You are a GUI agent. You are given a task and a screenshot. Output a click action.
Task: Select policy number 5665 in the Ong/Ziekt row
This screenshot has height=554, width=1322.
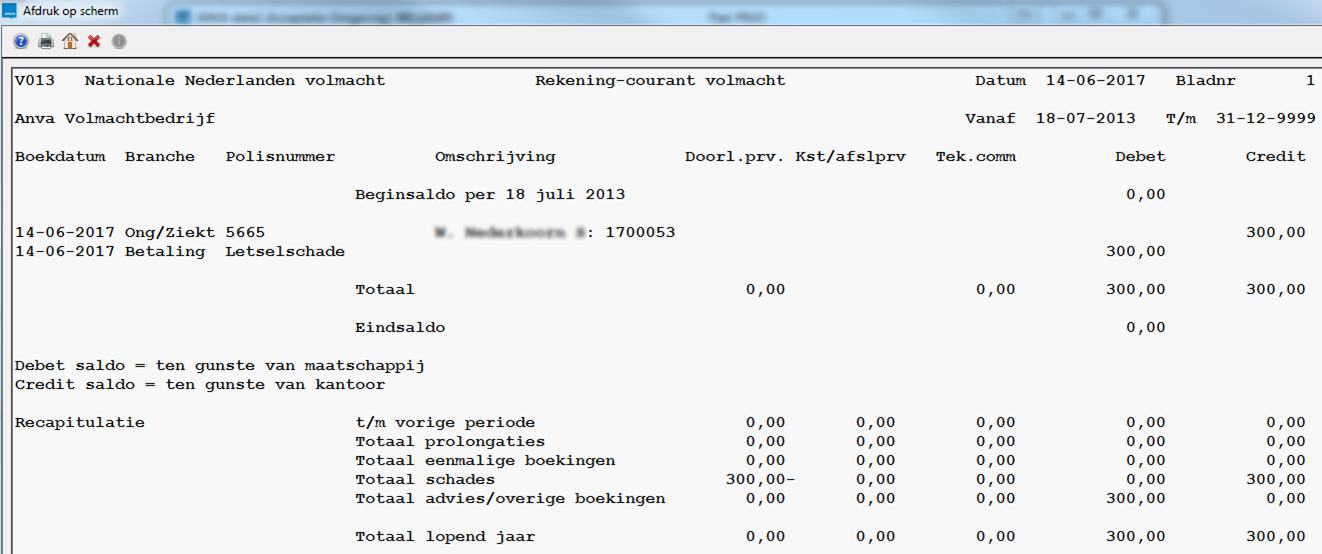pos(245,232)
